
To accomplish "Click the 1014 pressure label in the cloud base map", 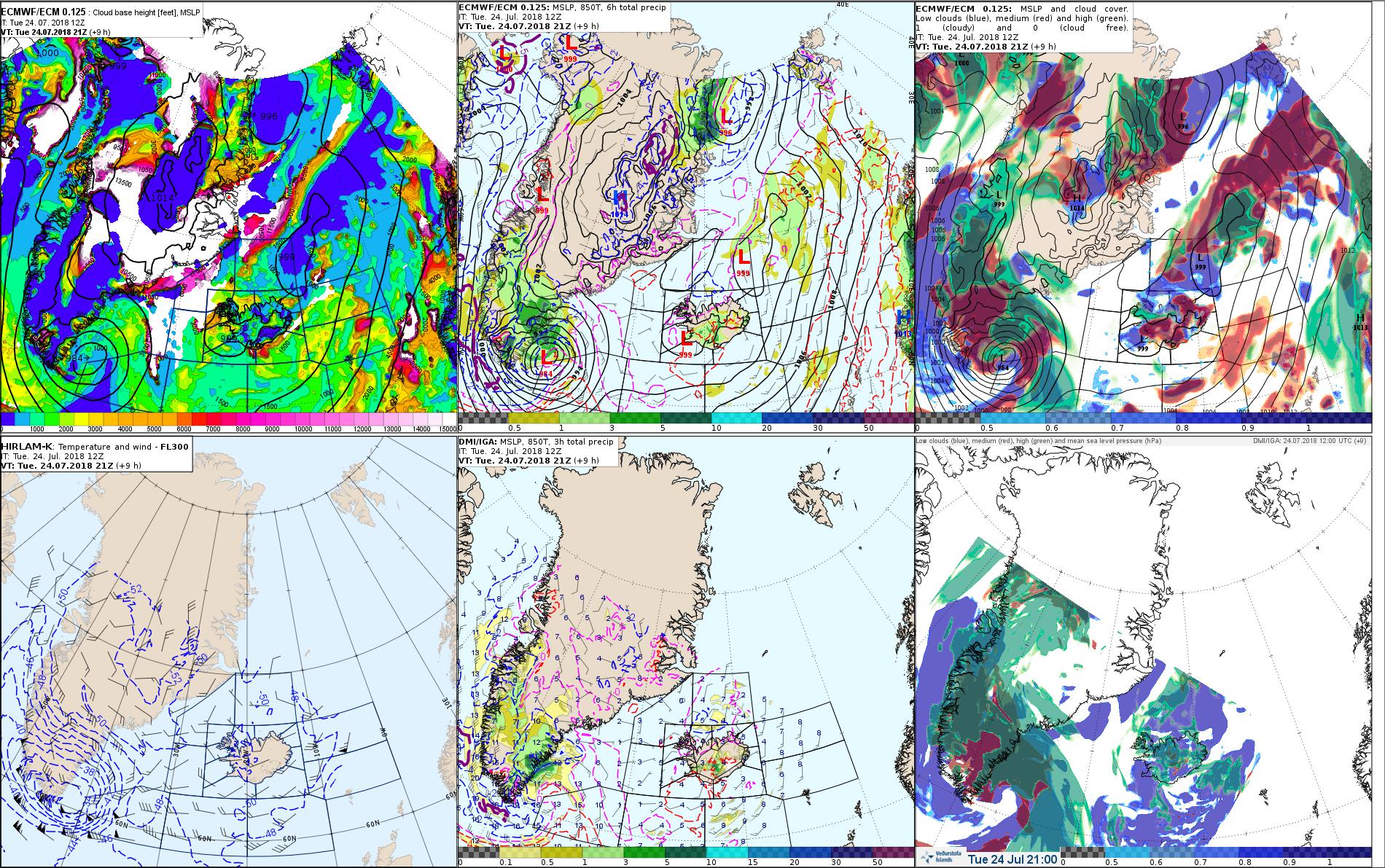I will 162,198.
